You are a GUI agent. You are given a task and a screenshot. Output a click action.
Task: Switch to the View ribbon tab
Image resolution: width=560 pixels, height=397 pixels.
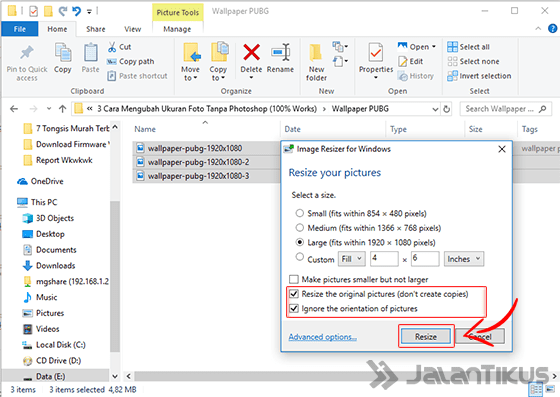coord(132,29)
